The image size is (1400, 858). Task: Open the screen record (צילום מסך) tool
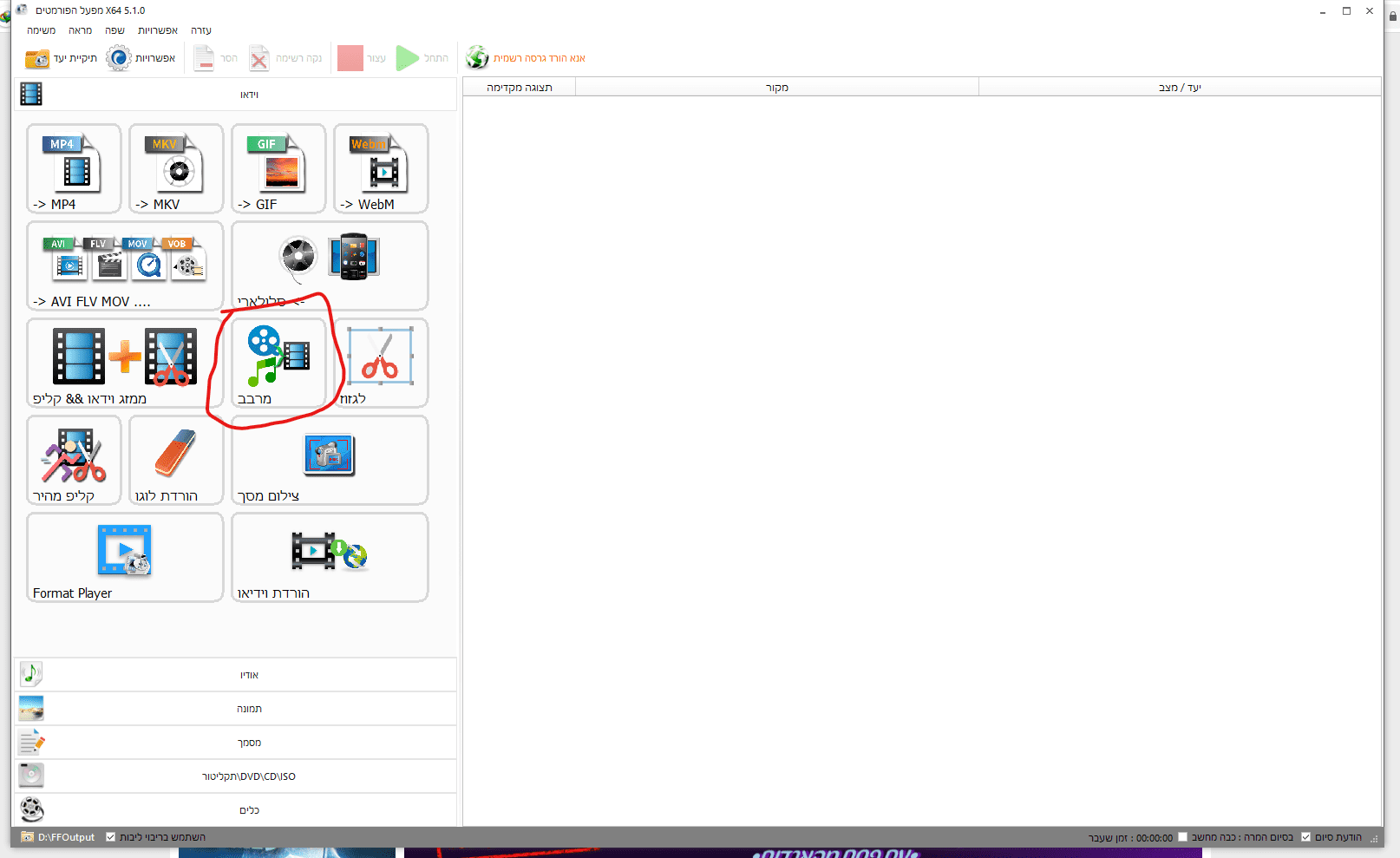[x=330, y=460]
